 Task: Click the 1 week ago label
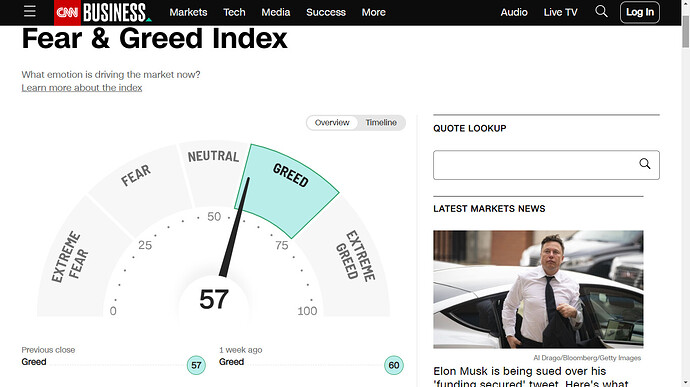point(241,350)
